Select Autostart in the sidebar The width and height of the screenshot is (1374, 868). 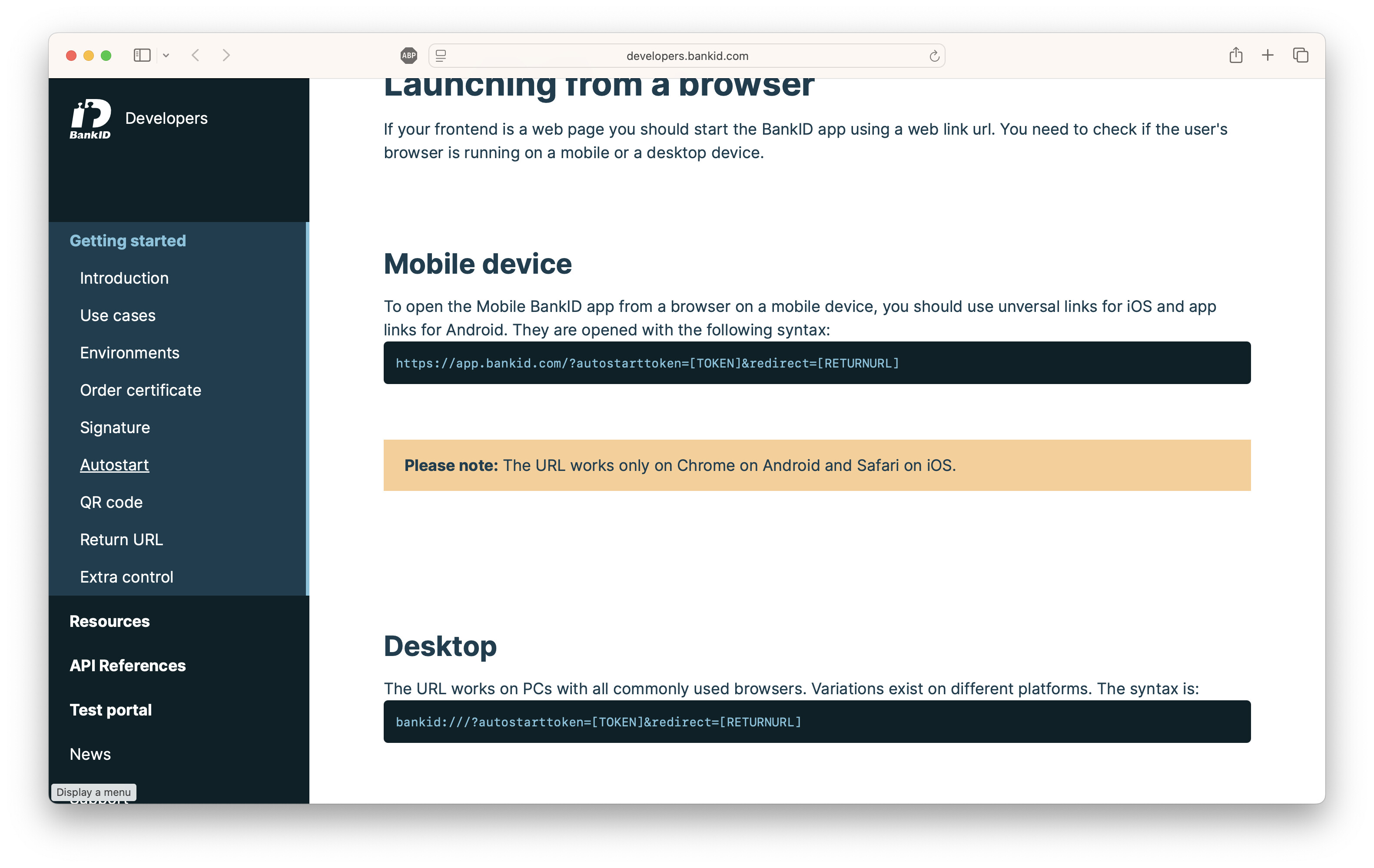tap(114, 465)
